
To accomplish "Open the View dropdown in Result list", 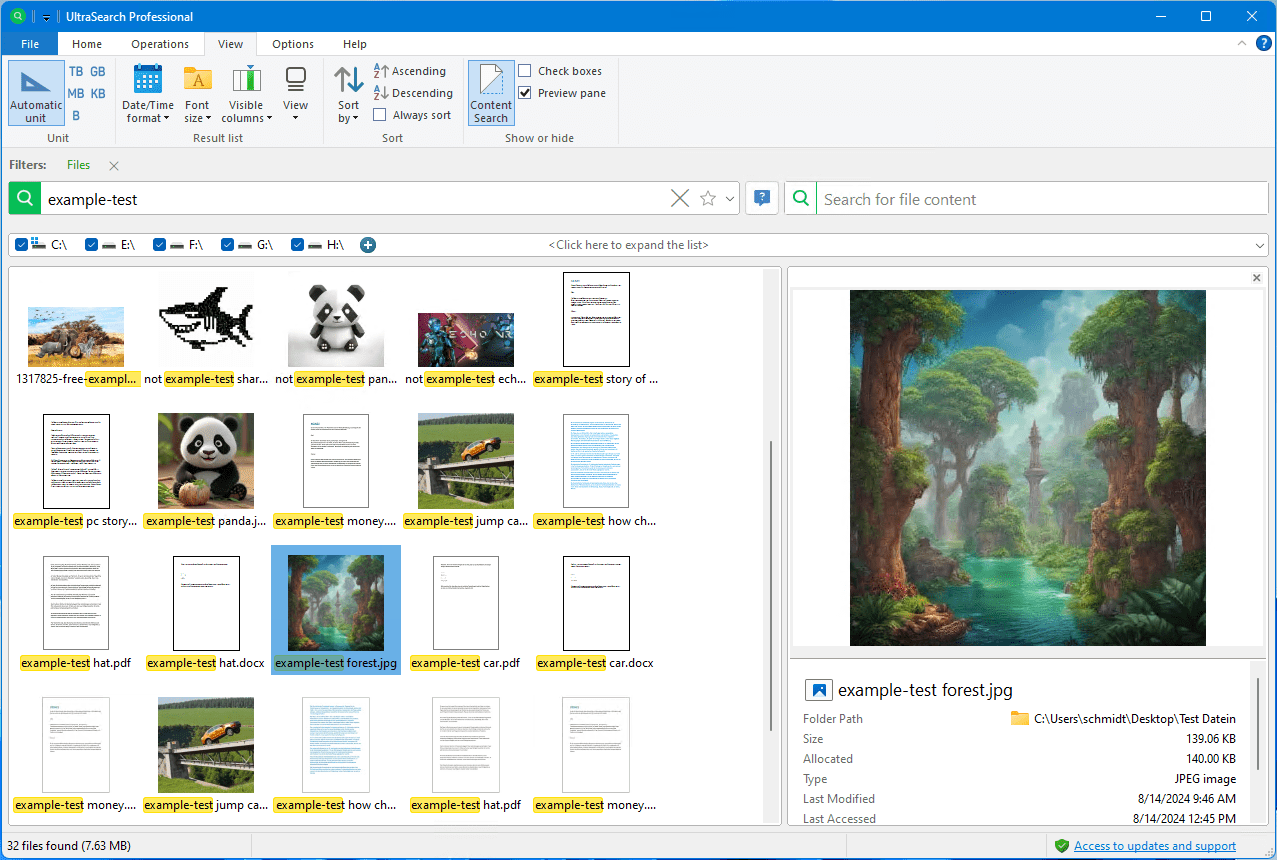I will [295, 93].
